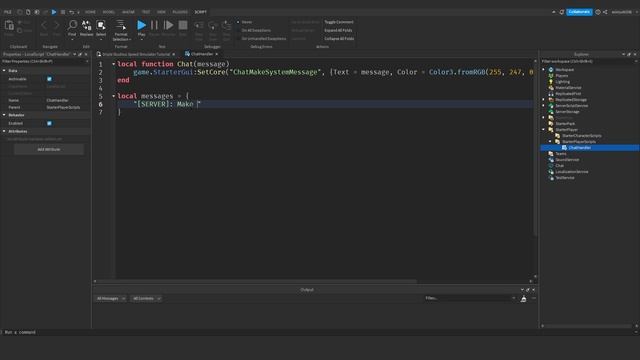This screenshot has width=640, height=360.
Task: Click the SoundService icon in Explorer
Action: [551, 160]
